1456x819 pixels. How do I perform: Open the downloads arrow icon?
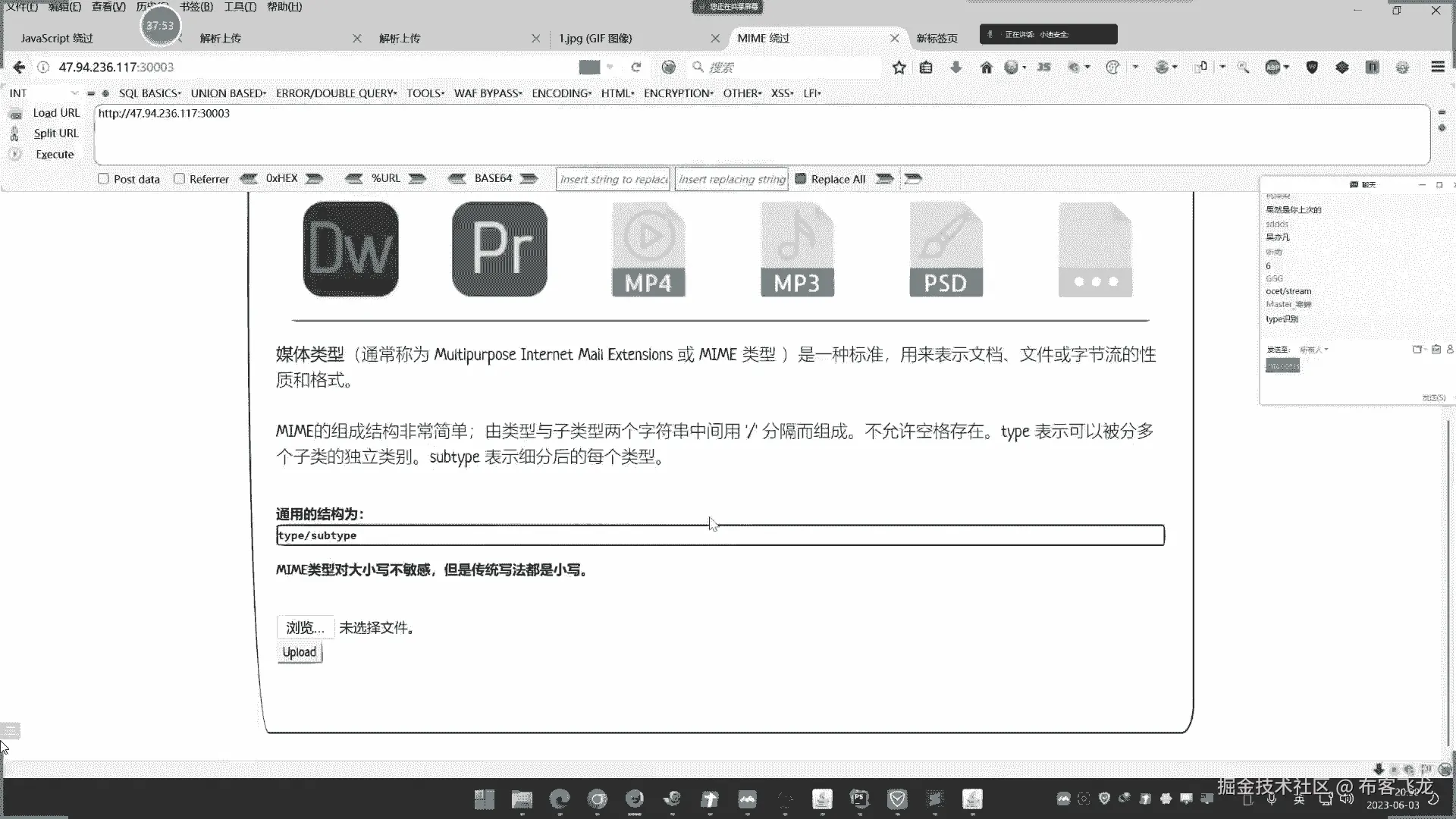pos(955,67)
